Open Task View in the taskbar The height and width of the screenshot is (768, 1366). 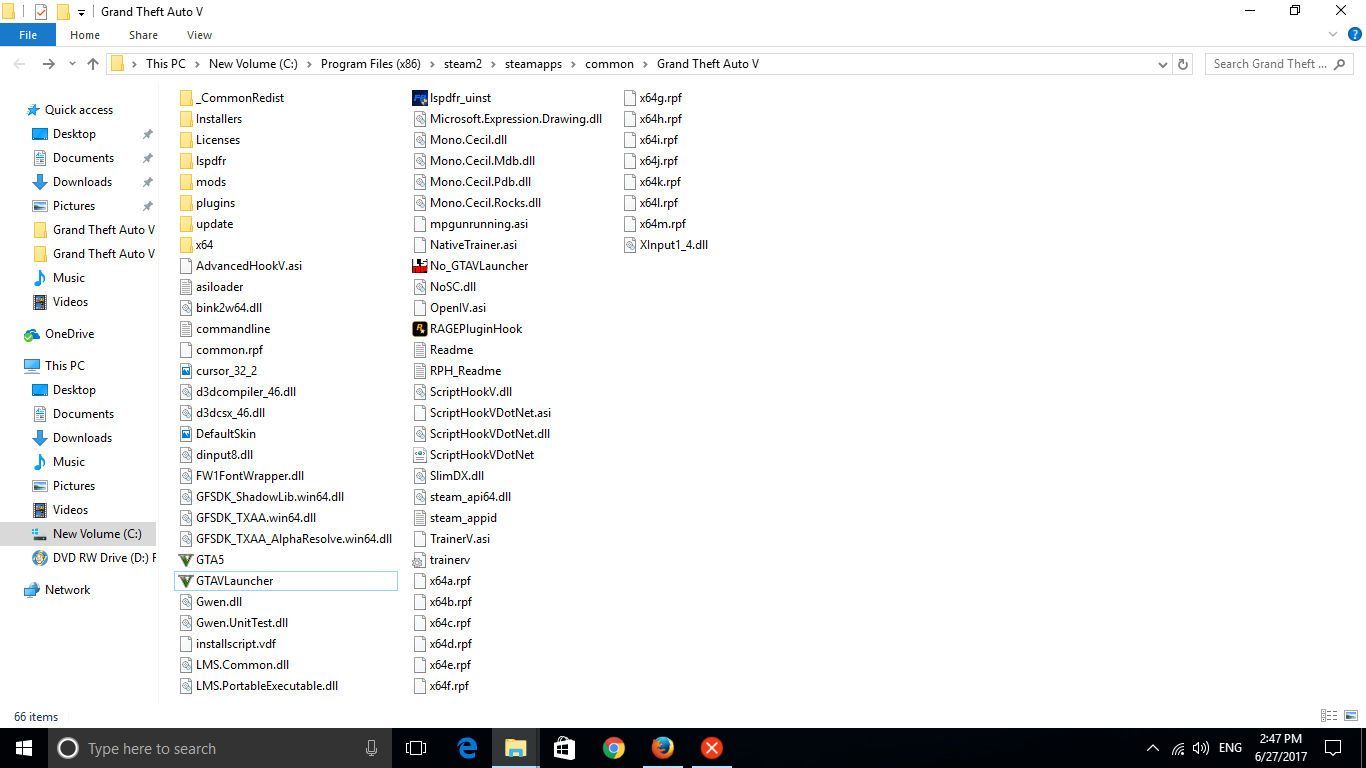pos(416,748)
